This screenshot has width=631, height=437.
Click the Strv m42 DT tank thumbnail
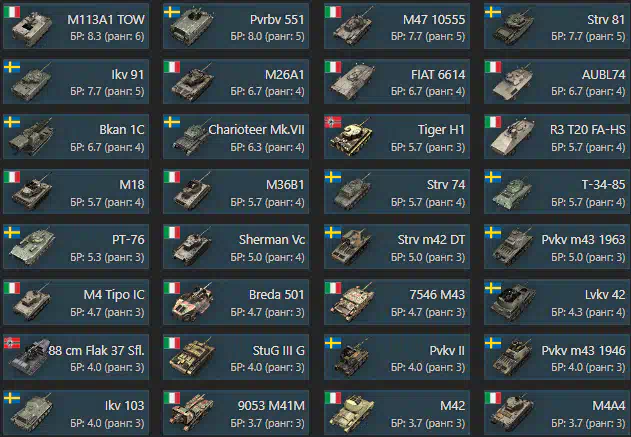[352, 247]
